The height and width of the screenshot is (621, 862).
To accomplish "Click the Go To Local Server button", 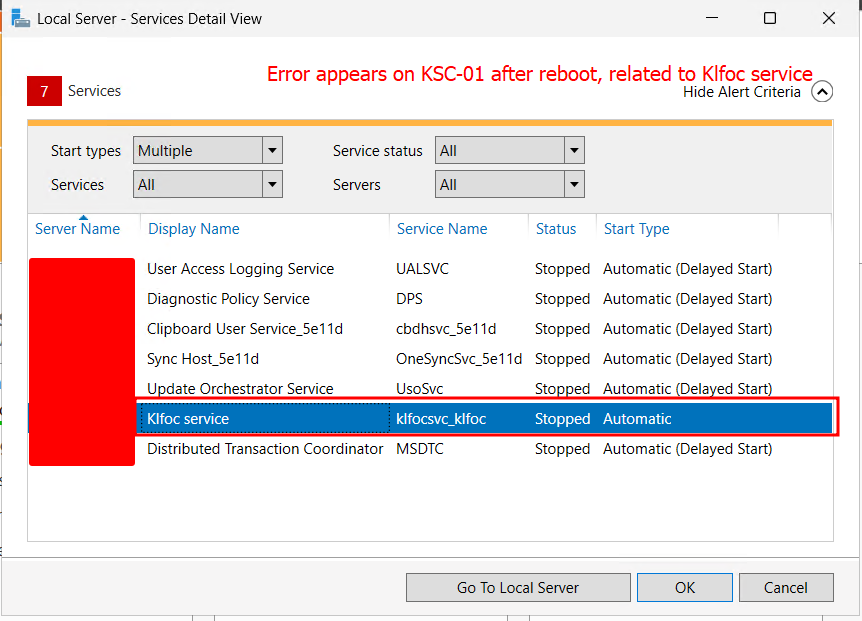I will coord(518,588).
